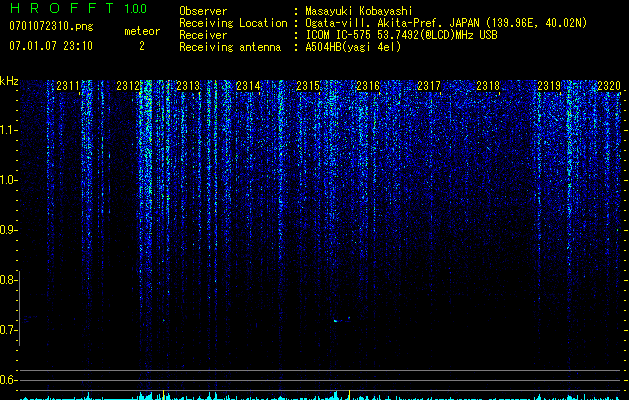Click the yellow meteor marker below 2312

pyautogui.click(x=163, y=394)
